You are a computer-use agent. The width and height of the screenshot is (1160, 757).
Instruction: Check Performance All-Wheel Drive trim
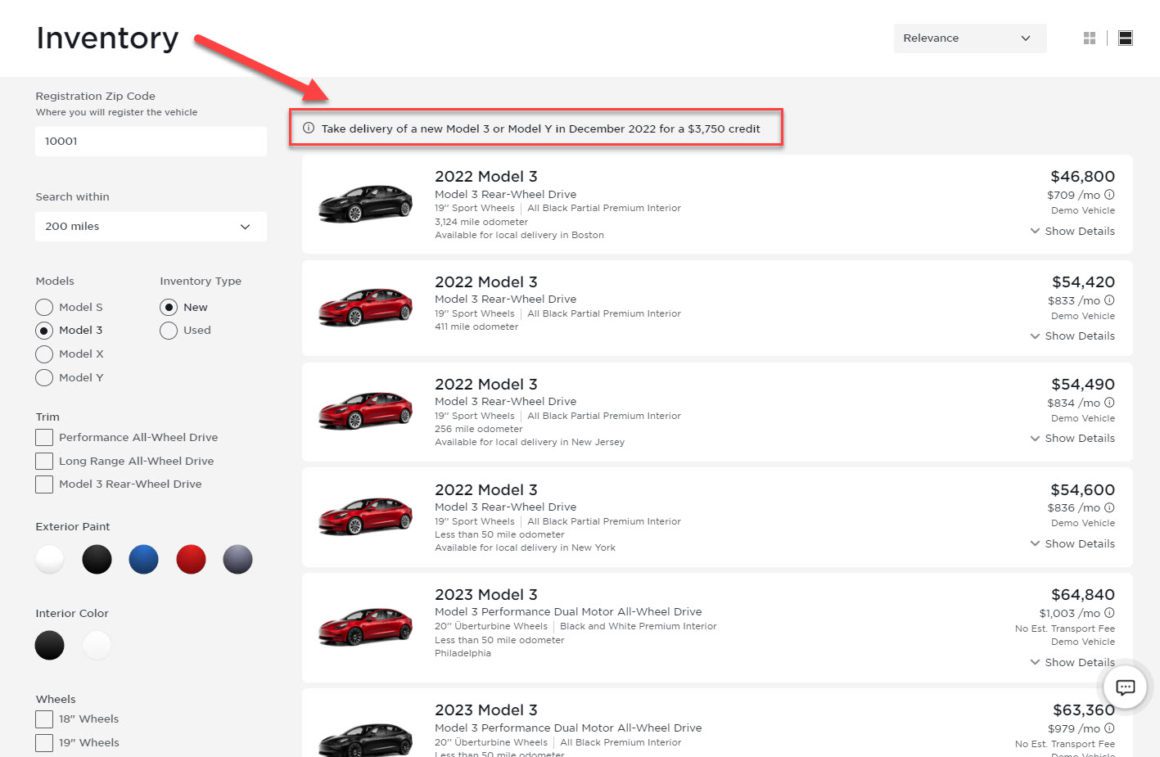coord(44,437)
